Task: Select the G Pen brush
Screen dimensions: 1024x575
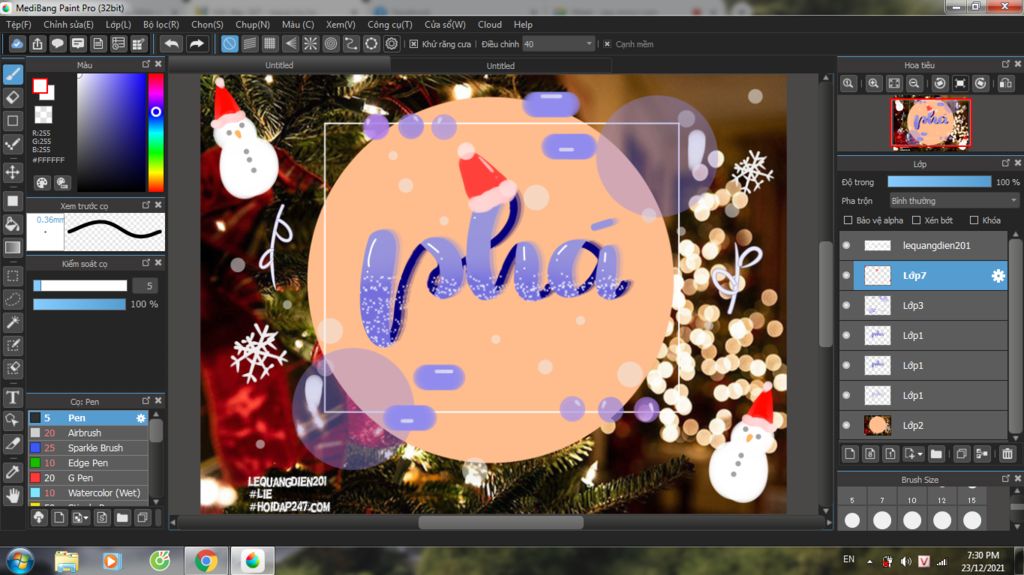Action: [88, 478]
